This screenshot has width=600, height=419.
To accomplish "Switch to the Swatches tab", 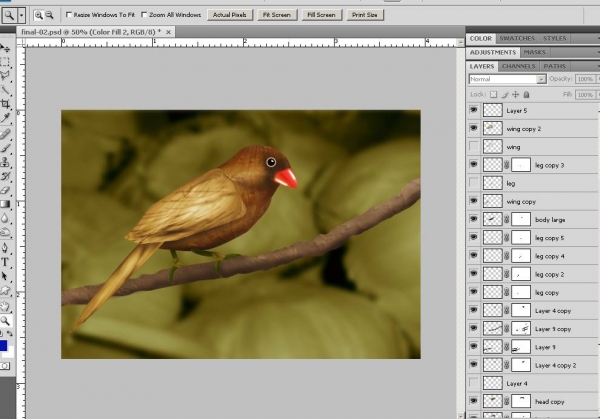I will pyautogui.click(x=517, y=38).
